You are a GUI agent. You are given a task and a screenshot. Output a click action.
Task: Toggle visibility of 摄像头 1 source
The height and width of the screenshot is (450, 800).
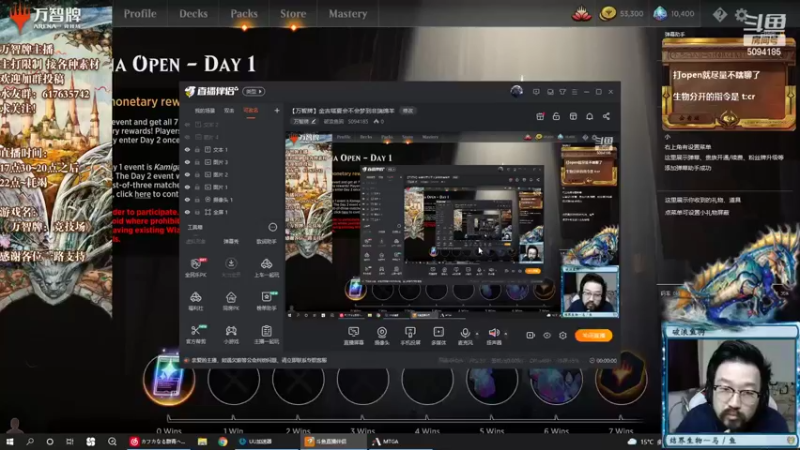click(x=187, y=199)
